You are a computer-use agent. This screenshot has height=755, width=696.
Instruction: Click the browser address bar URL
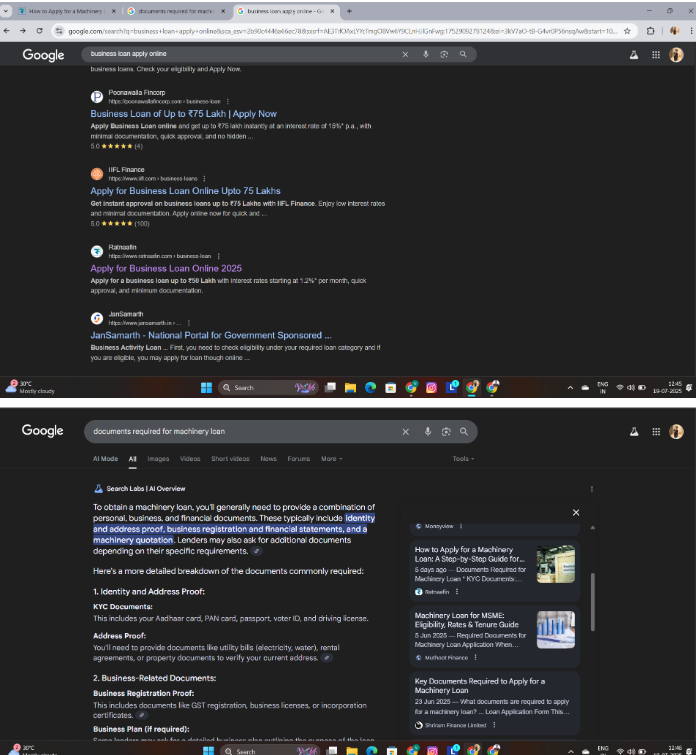pos(342,31)
